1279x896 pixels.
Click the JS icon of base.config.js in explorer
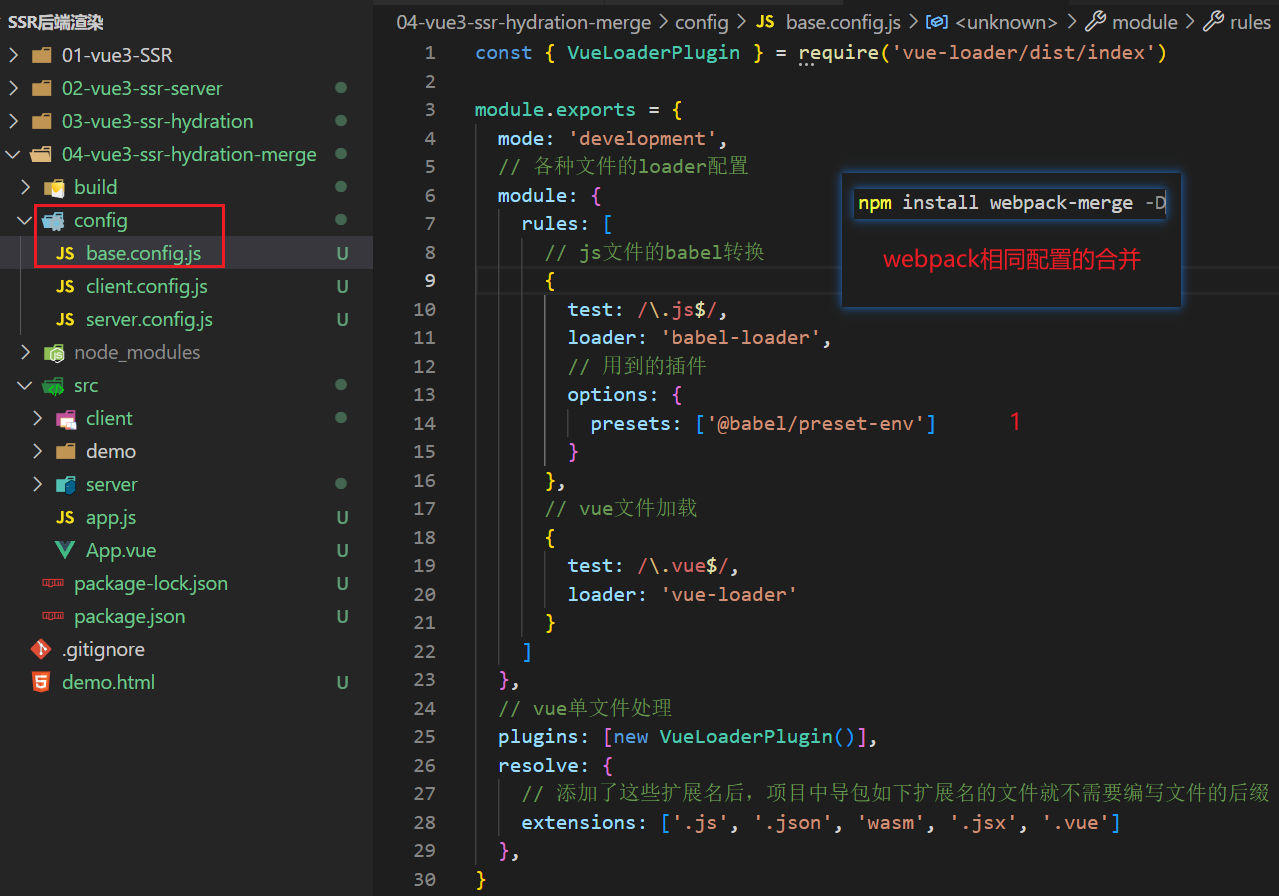click(x=65, y=253)
